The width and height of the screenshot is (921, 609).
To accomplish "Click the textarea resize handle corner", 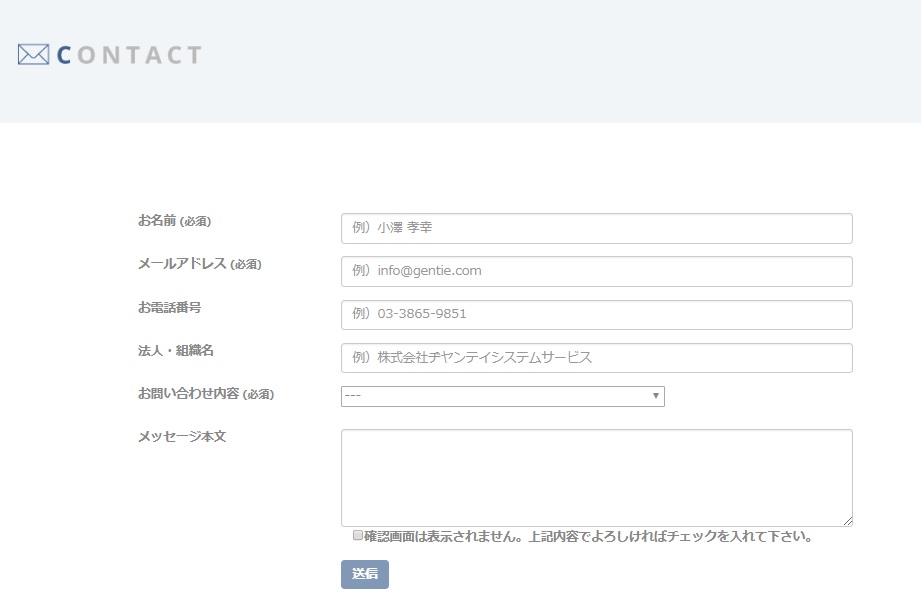I will pyautogui.click(x=848, y=521).
